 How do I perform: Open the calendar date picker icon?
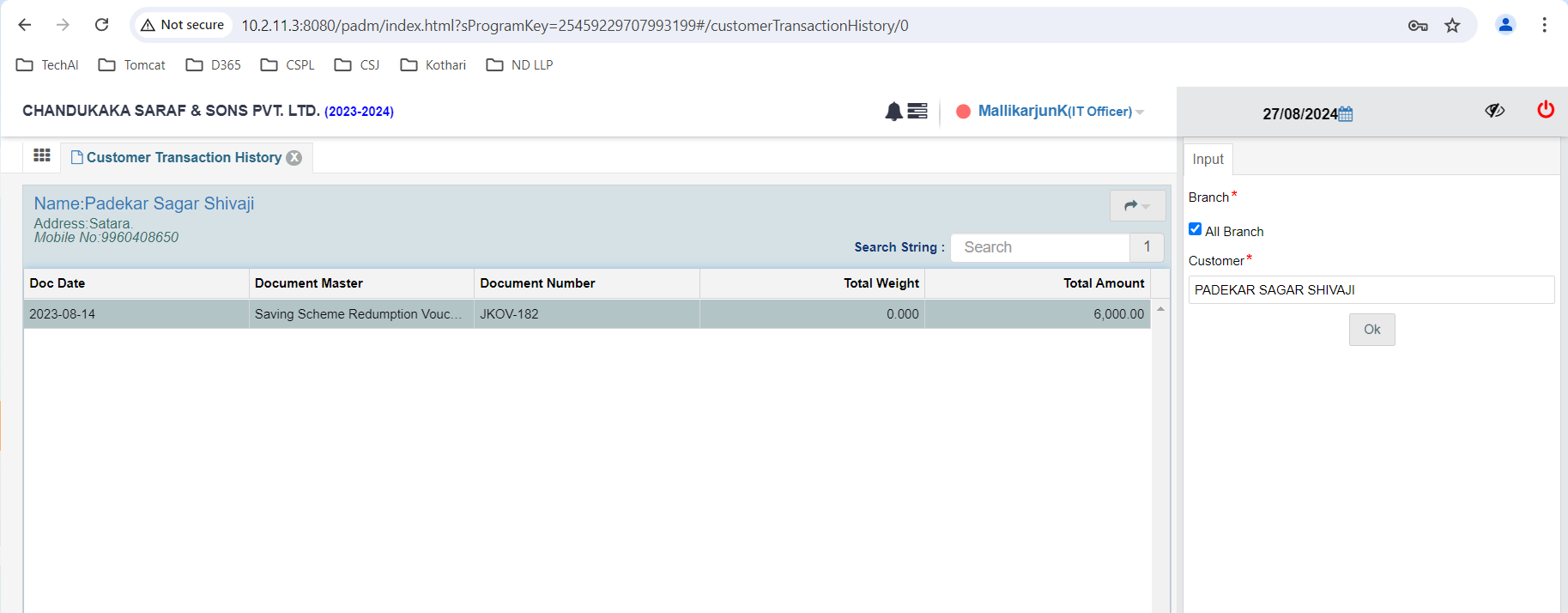[1346, 114]
